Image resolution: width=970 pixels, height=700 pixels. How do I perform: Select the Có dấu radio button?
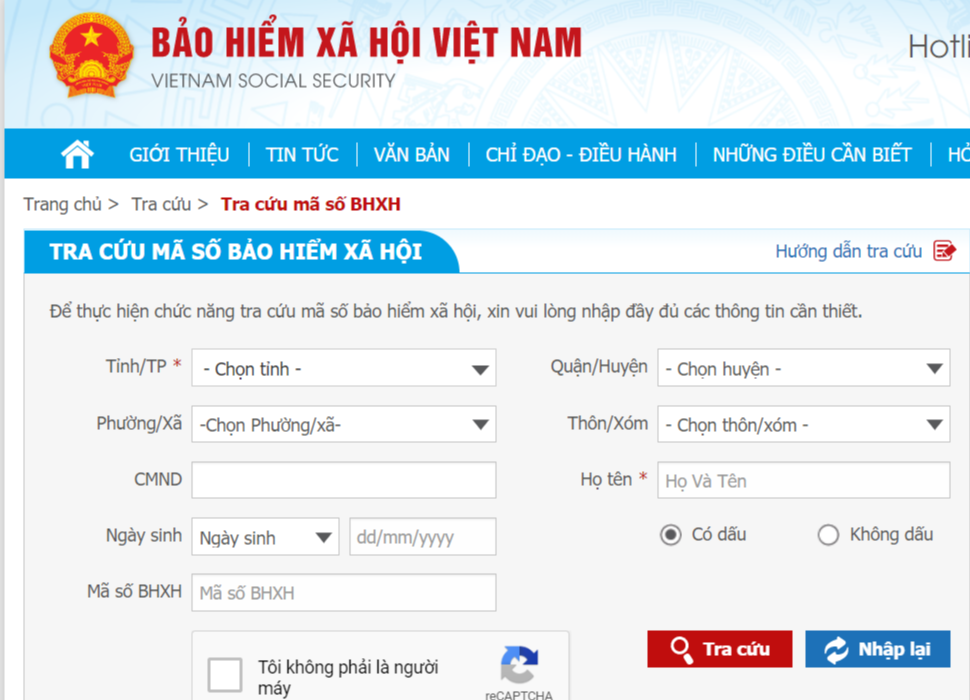[x=671, y=534]
